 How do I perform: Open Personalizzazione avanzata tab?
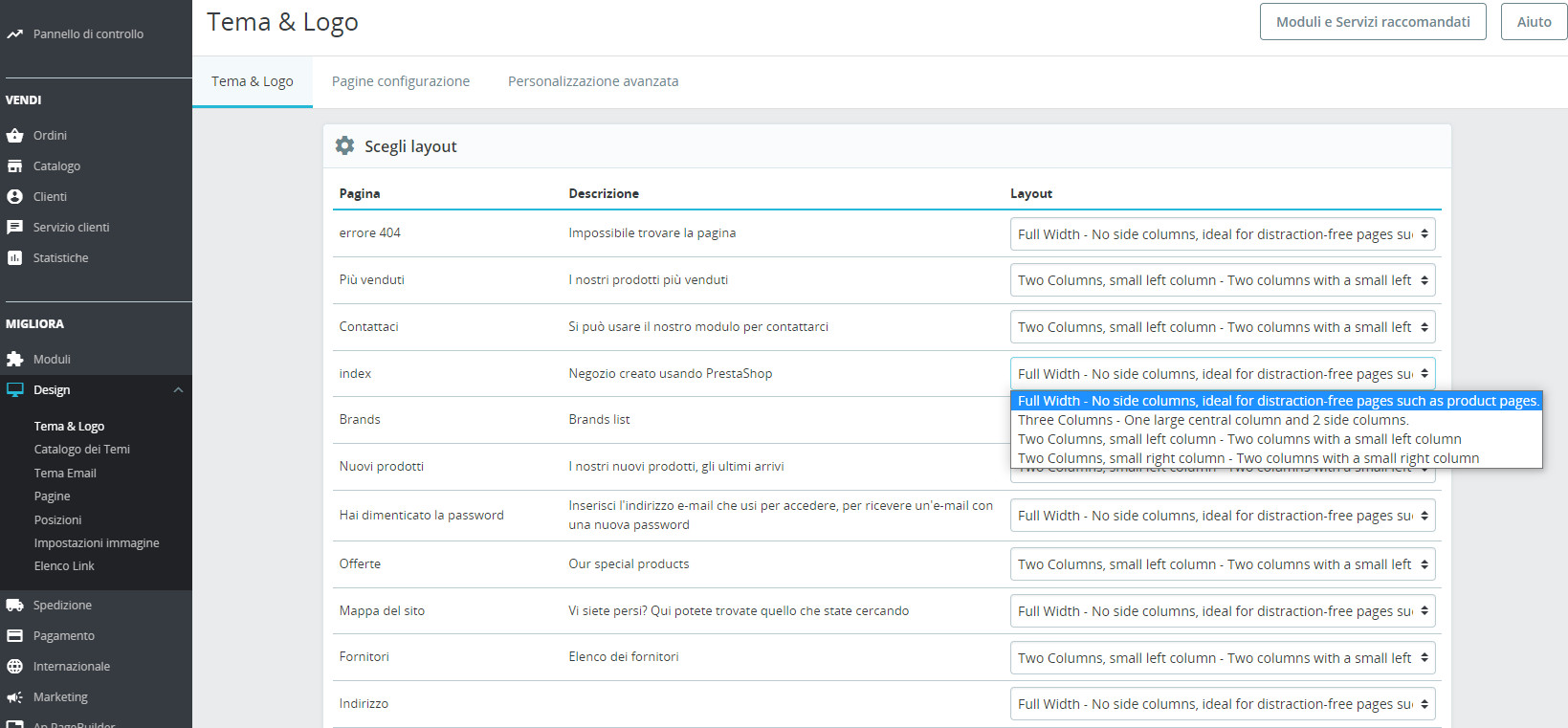pyautogui.click(x=592, y=81)
